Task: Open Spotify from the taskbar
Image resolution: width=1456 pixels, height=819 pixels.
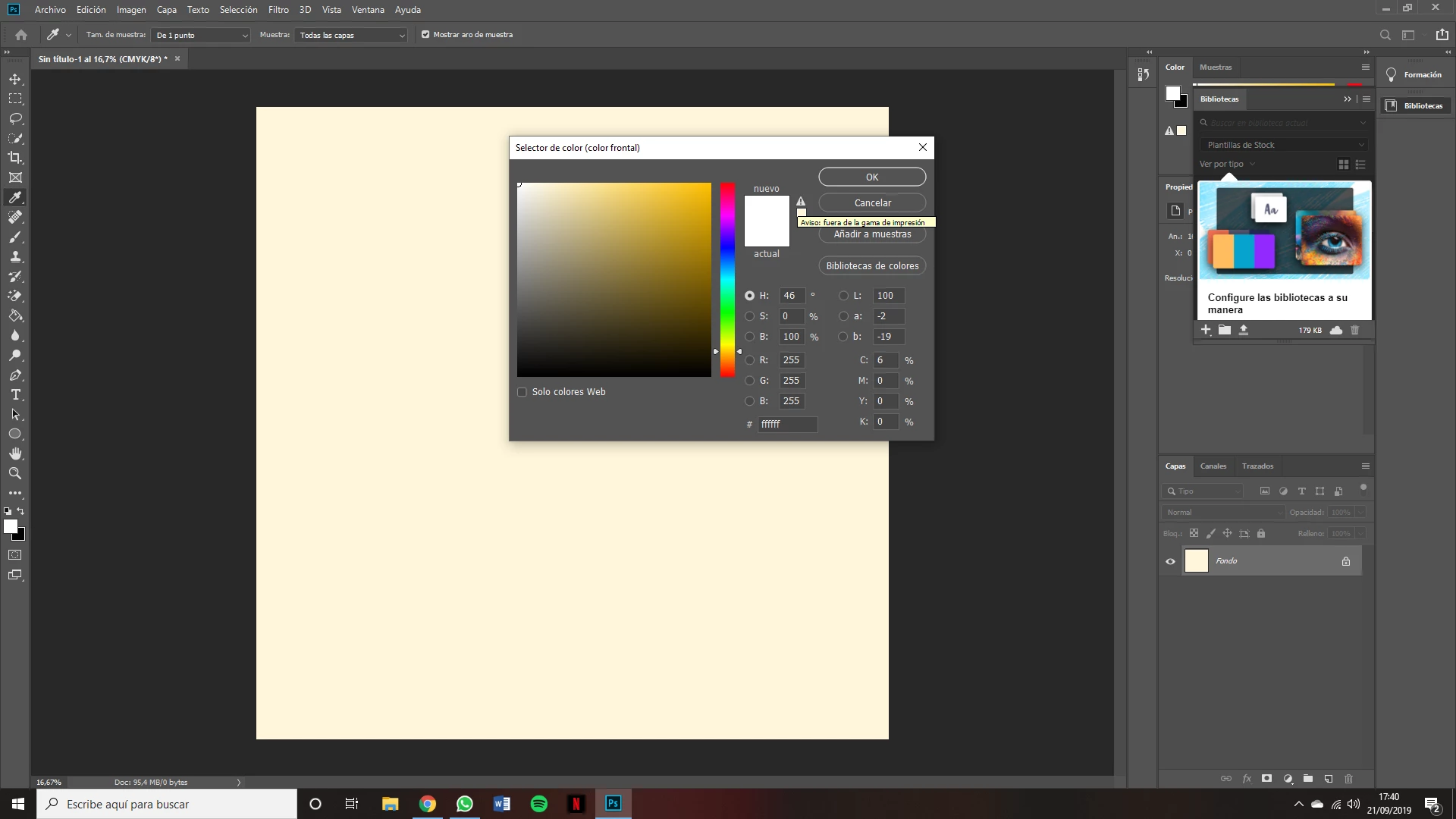Action: point(539,804)
